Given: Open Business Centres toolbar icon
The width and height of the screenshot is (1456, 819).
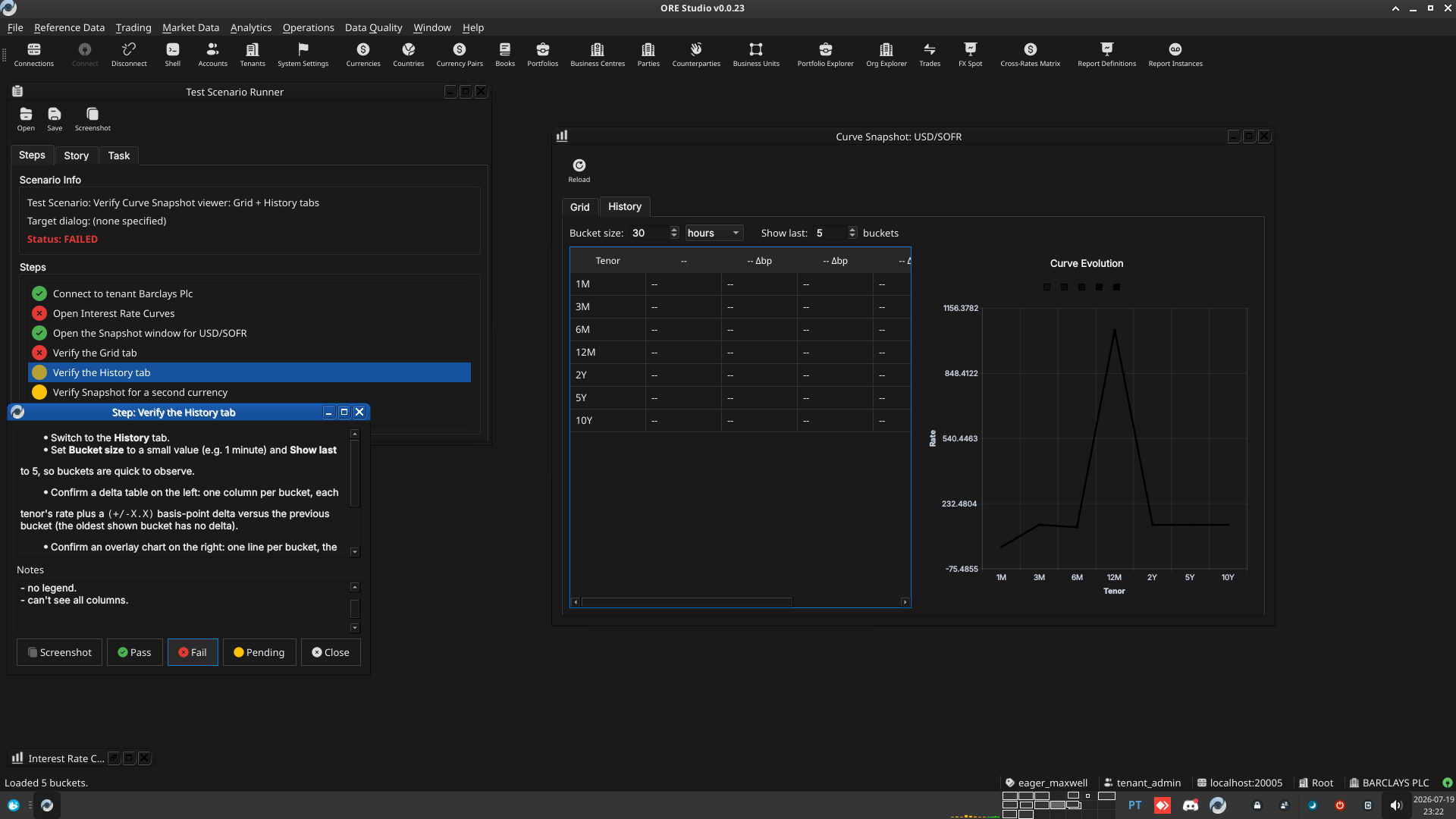Looking at the screenshot, I should [x=598, y=54].
